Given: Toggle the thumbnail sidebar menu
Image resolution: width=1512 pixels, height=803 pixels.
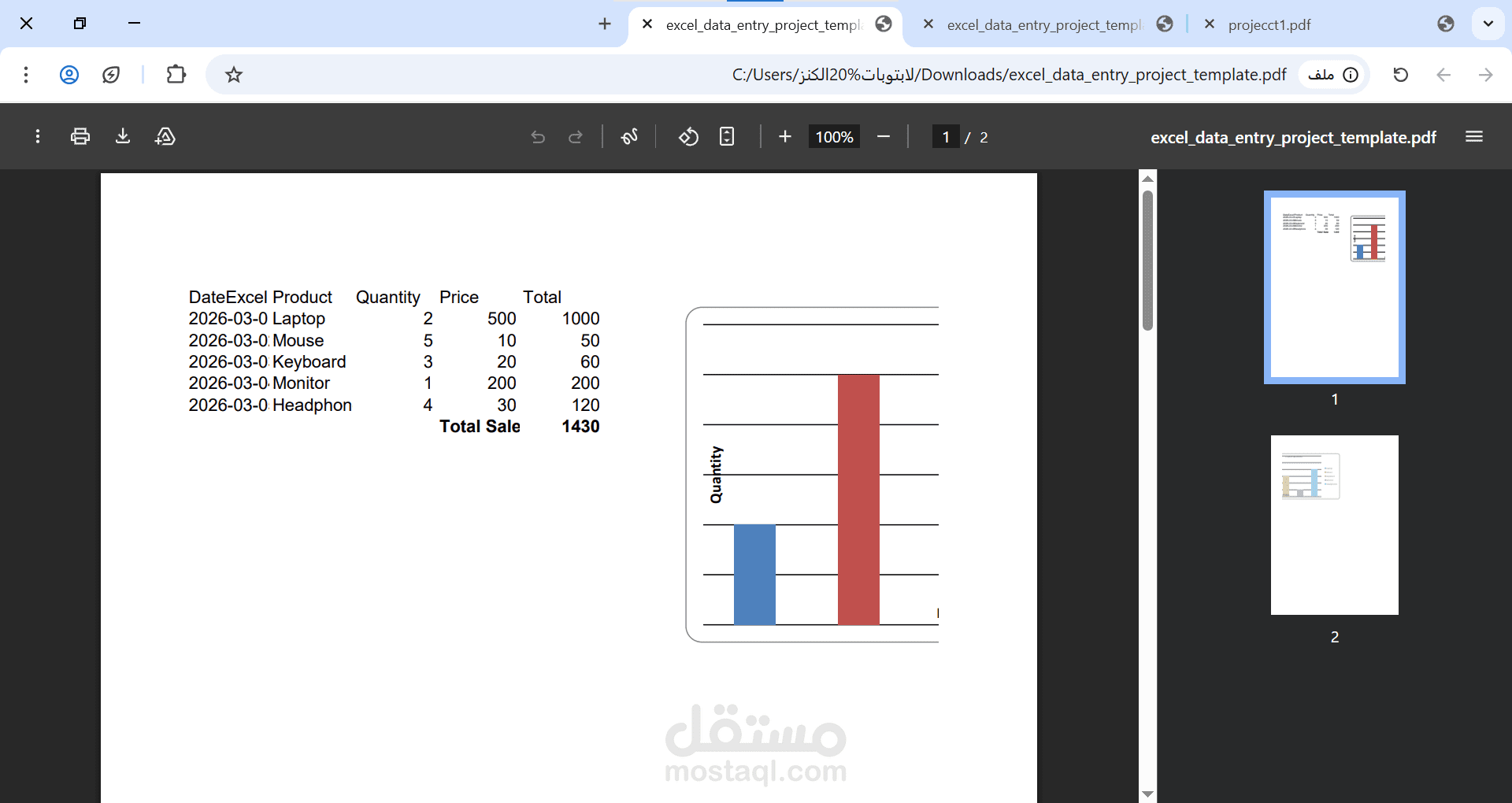Looking at the screenshot, I should pos(1474,137).
